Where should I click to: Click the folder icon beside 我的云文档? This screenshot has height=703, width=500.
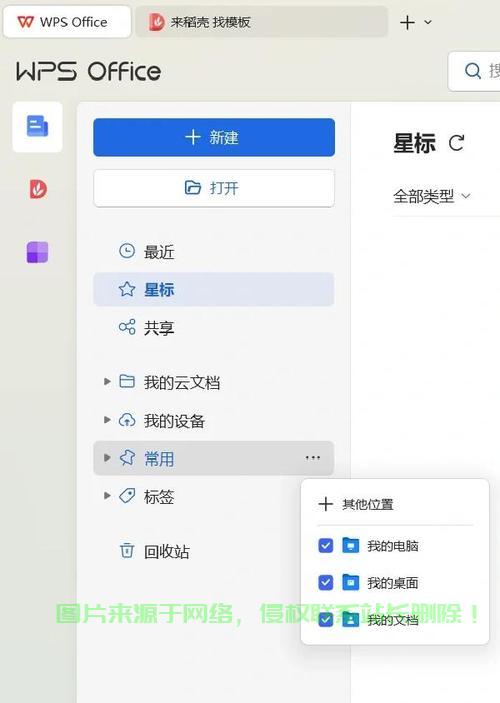tap(127, 381)
